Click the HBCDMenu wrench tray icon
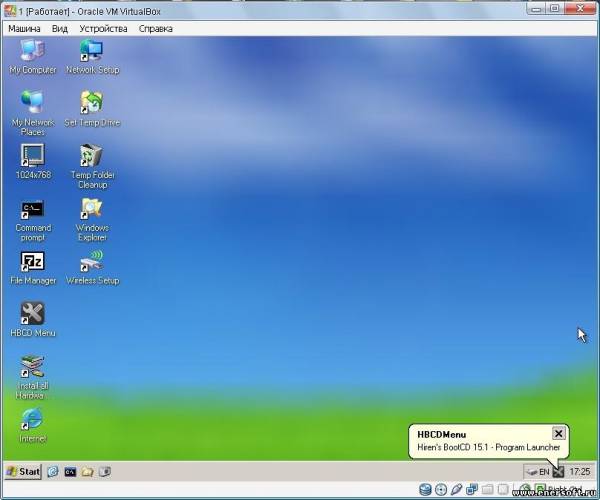The image size is (600, 500). [558, 472]
